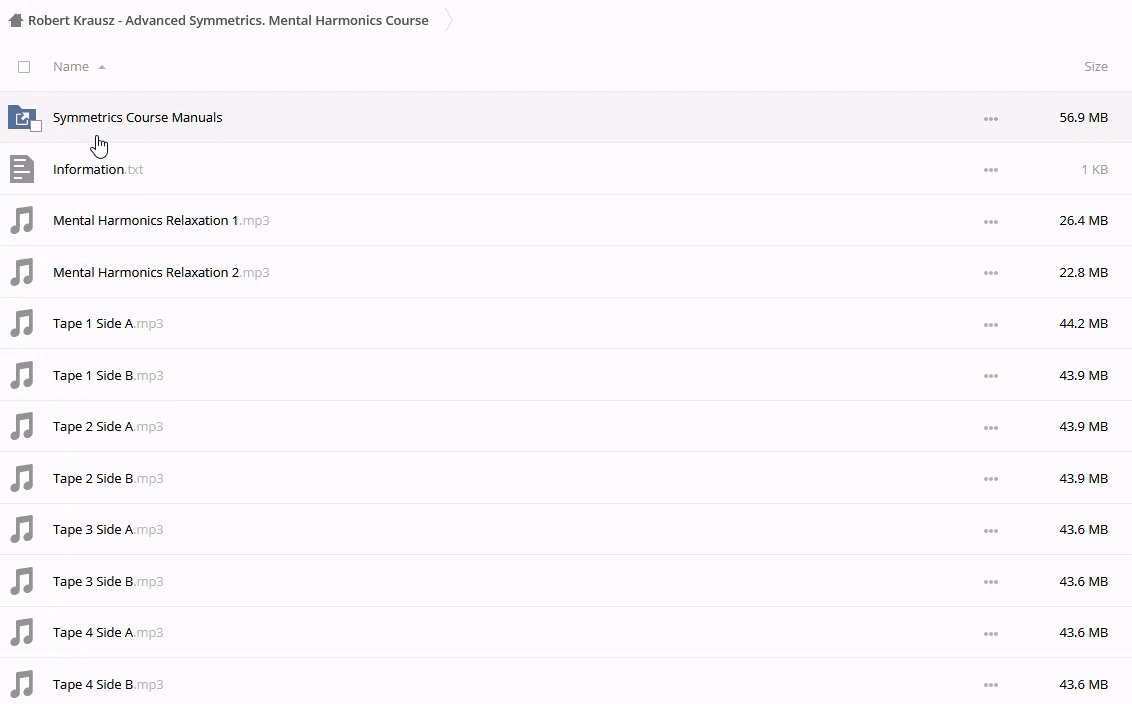This screenshot has width=1132, height=704.
Task: Click the text file icon for Information.txt
Action: click(x=21, y=169)
